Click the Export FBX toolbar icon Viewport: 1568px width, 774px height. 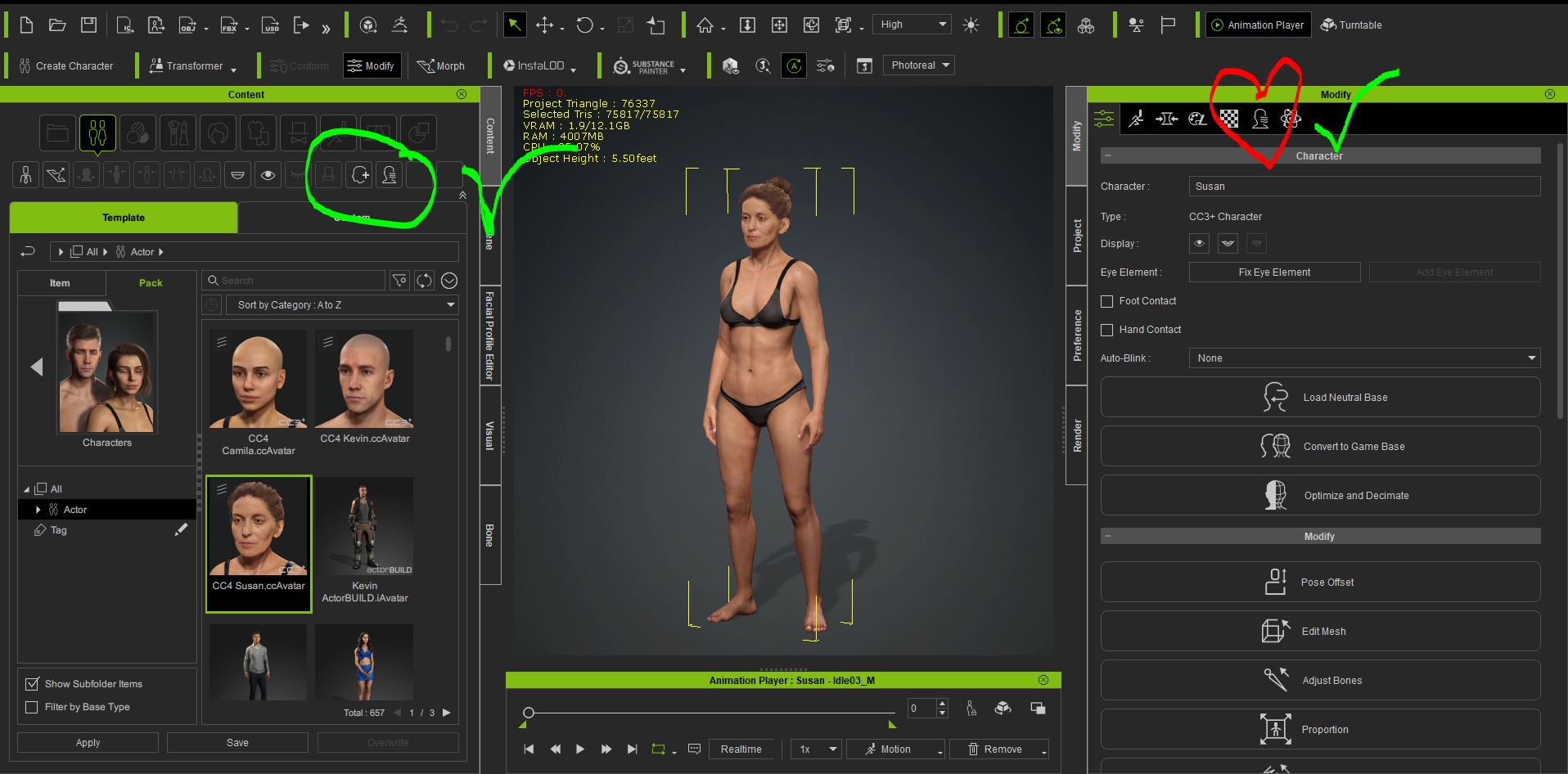(230, 25)
